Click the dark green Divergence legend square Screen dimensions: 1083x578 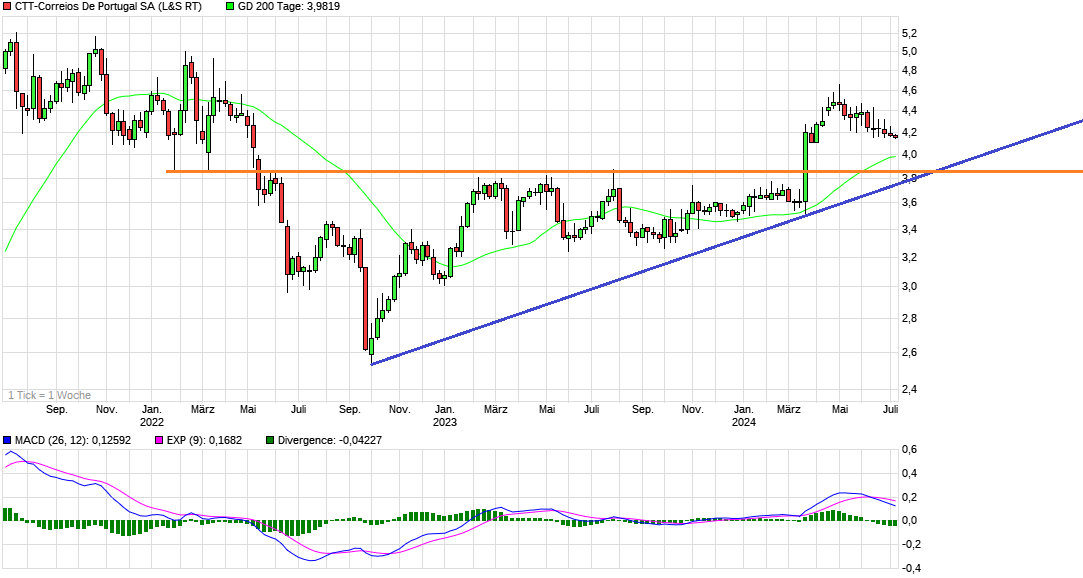(x=270, y=440)
